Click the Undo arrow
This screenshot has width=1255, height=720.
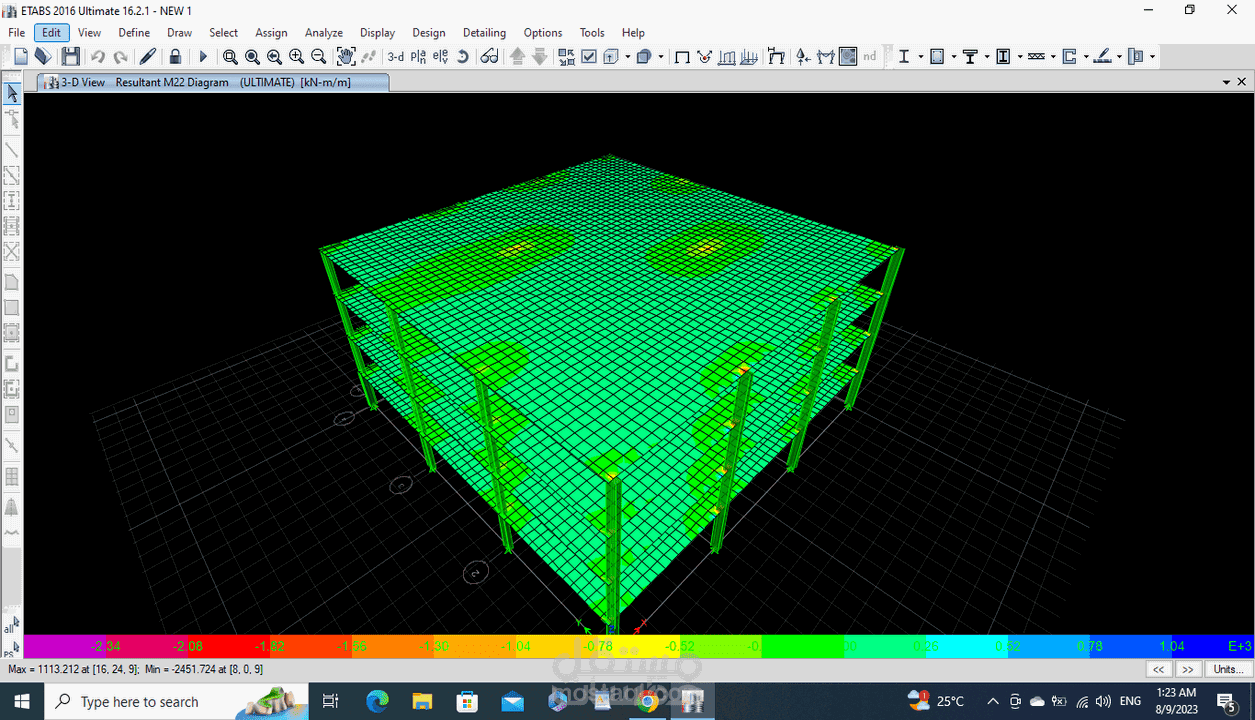coord(98,57)
